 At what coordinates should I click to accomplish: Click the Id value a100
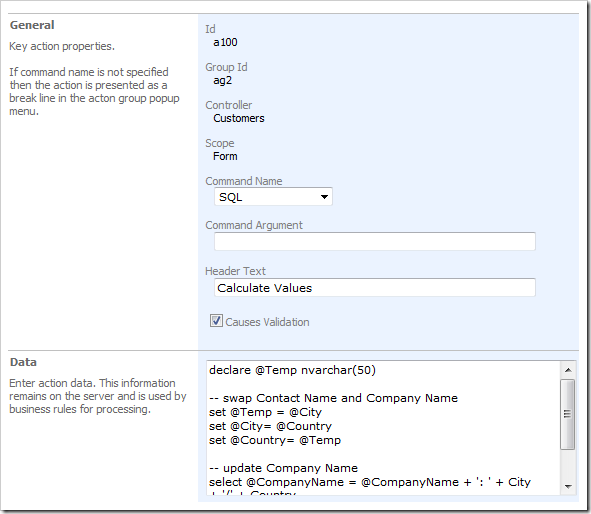pyautogui.click(x=225, y=42)
